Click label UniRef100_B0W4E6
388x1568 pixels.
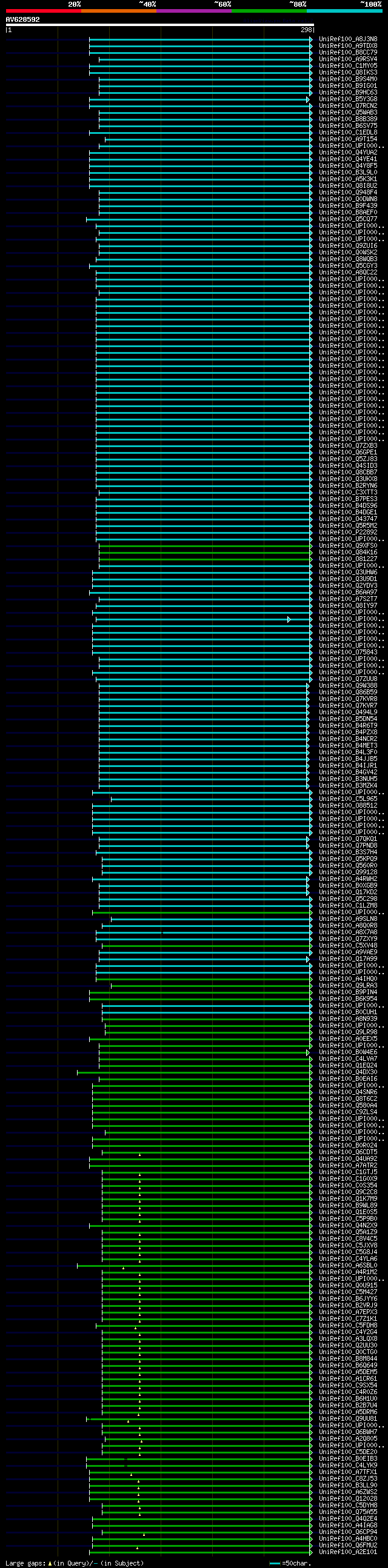pos(348,1053)
